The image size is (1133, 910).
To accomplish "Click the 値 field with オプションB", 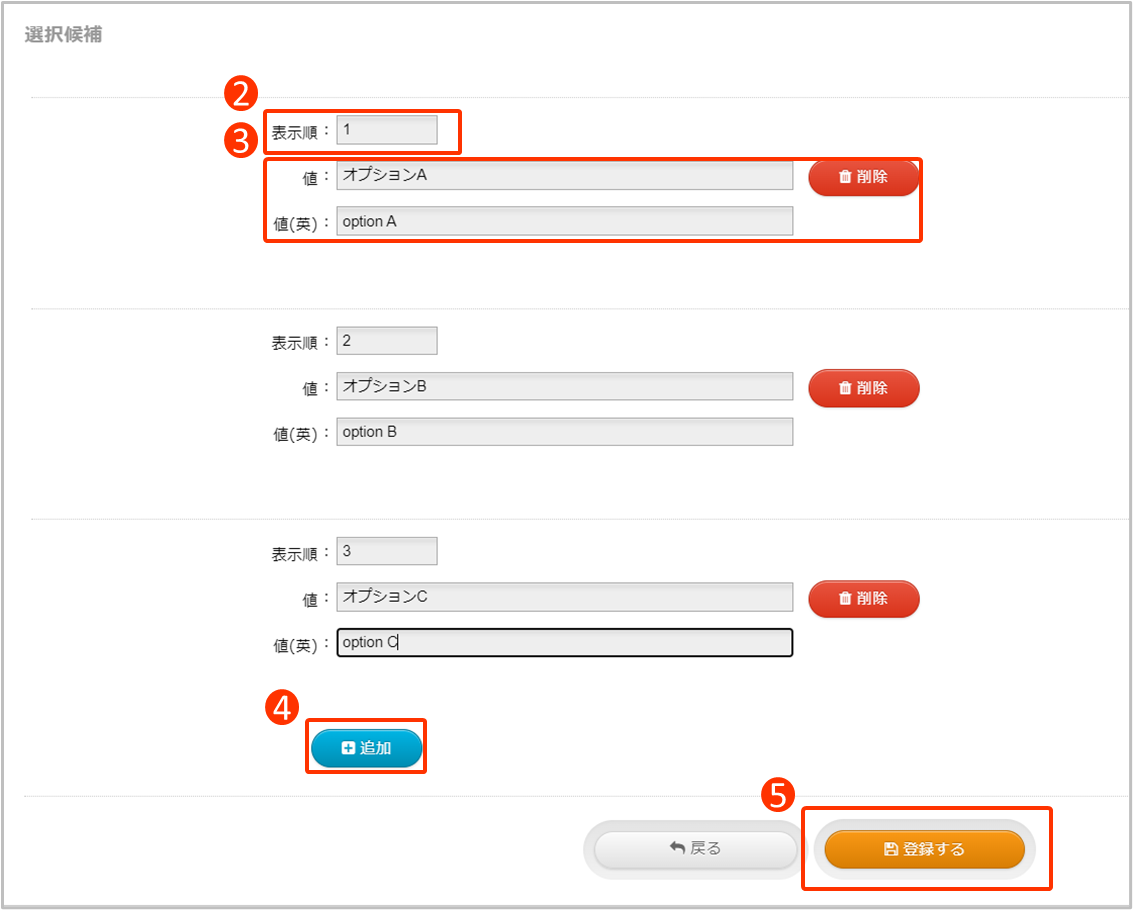I will (564, 386).
